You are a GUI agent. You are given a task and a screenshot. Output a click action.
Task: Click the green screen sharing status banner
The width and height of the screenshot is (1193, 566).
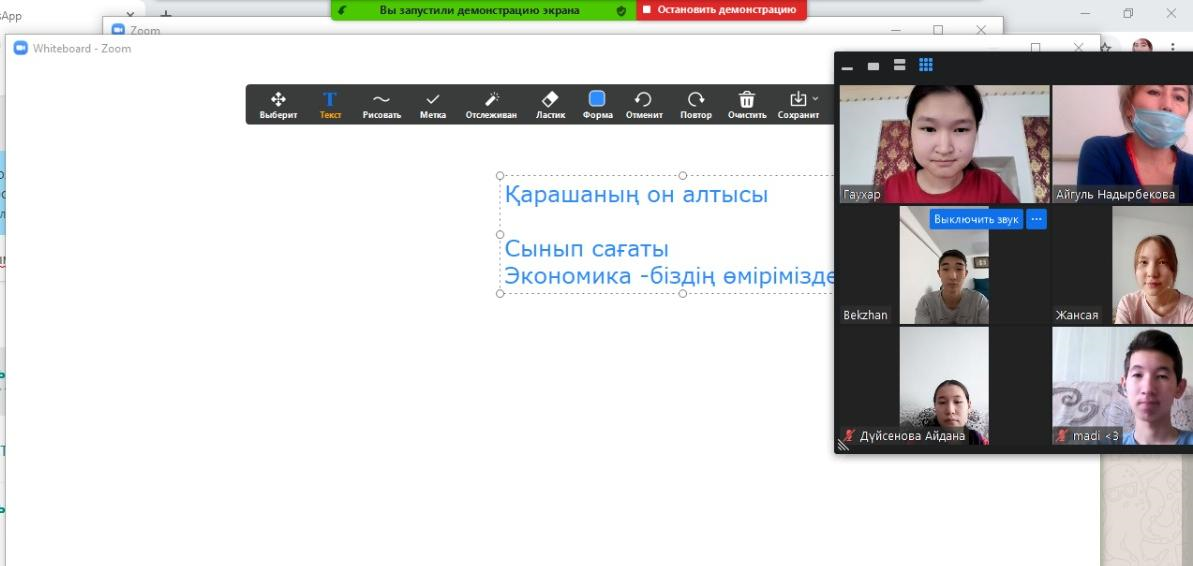[483, 10]
